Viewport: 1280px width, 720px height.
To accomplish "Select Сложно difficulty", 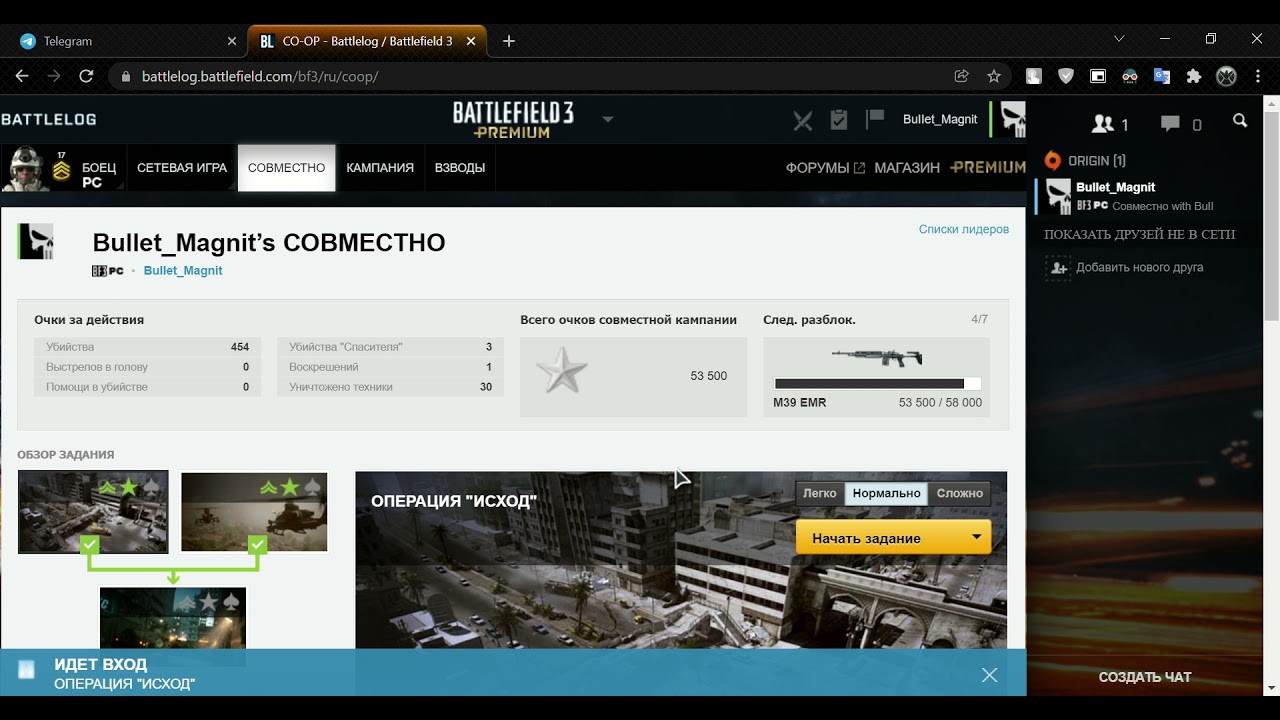I will pos(960,493).
